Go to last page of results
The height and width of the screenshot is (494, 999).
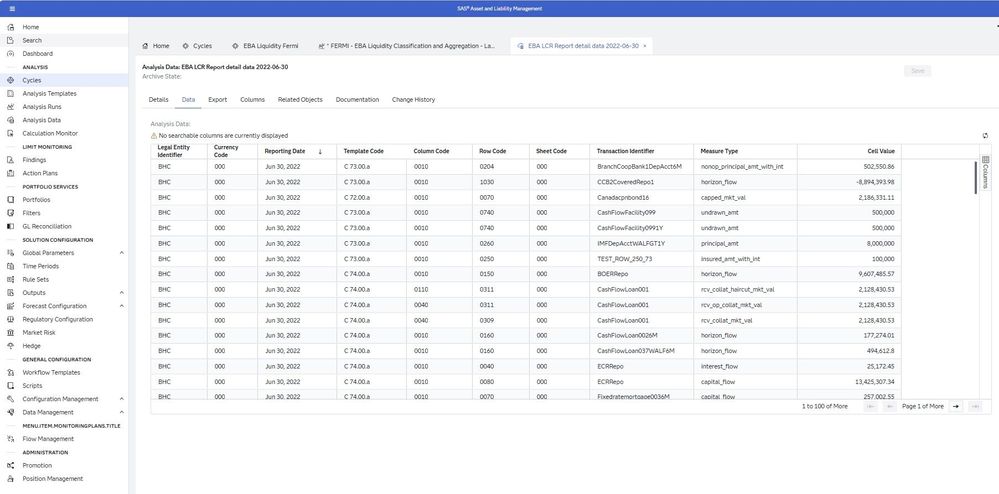tap(975, 406)
